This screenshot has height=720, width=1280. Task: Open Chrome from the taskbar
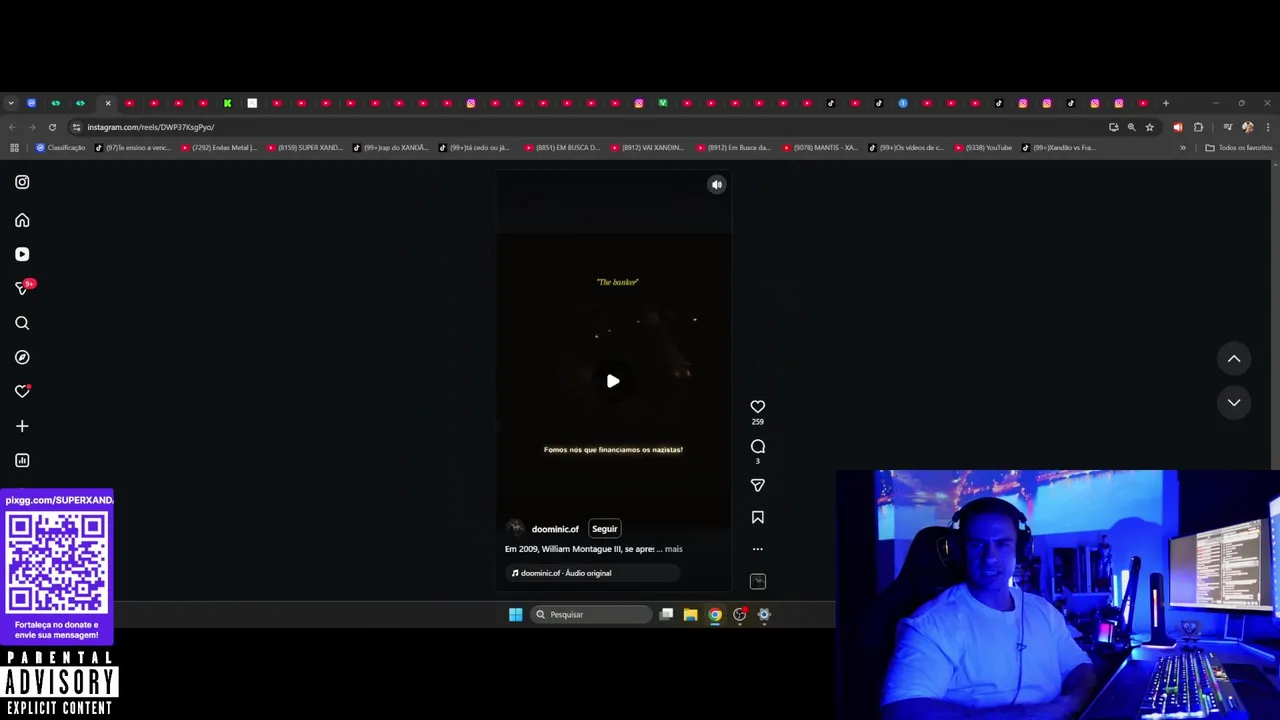[x=715, y=615]
